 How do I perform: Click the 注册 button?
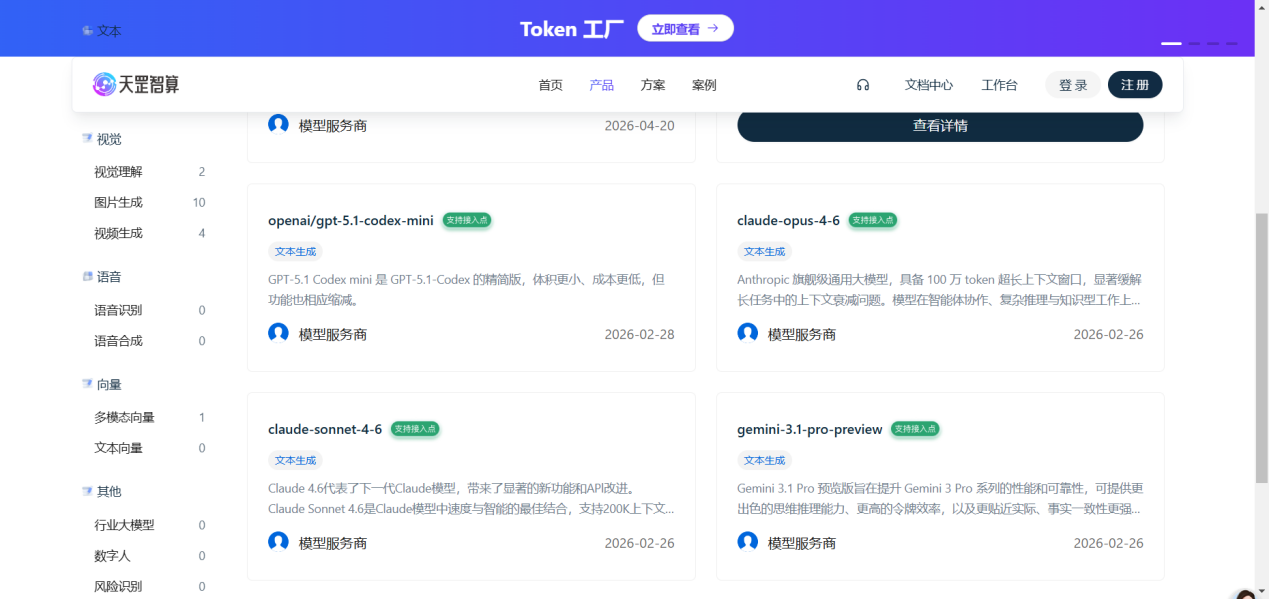[x=1135, y=85]
